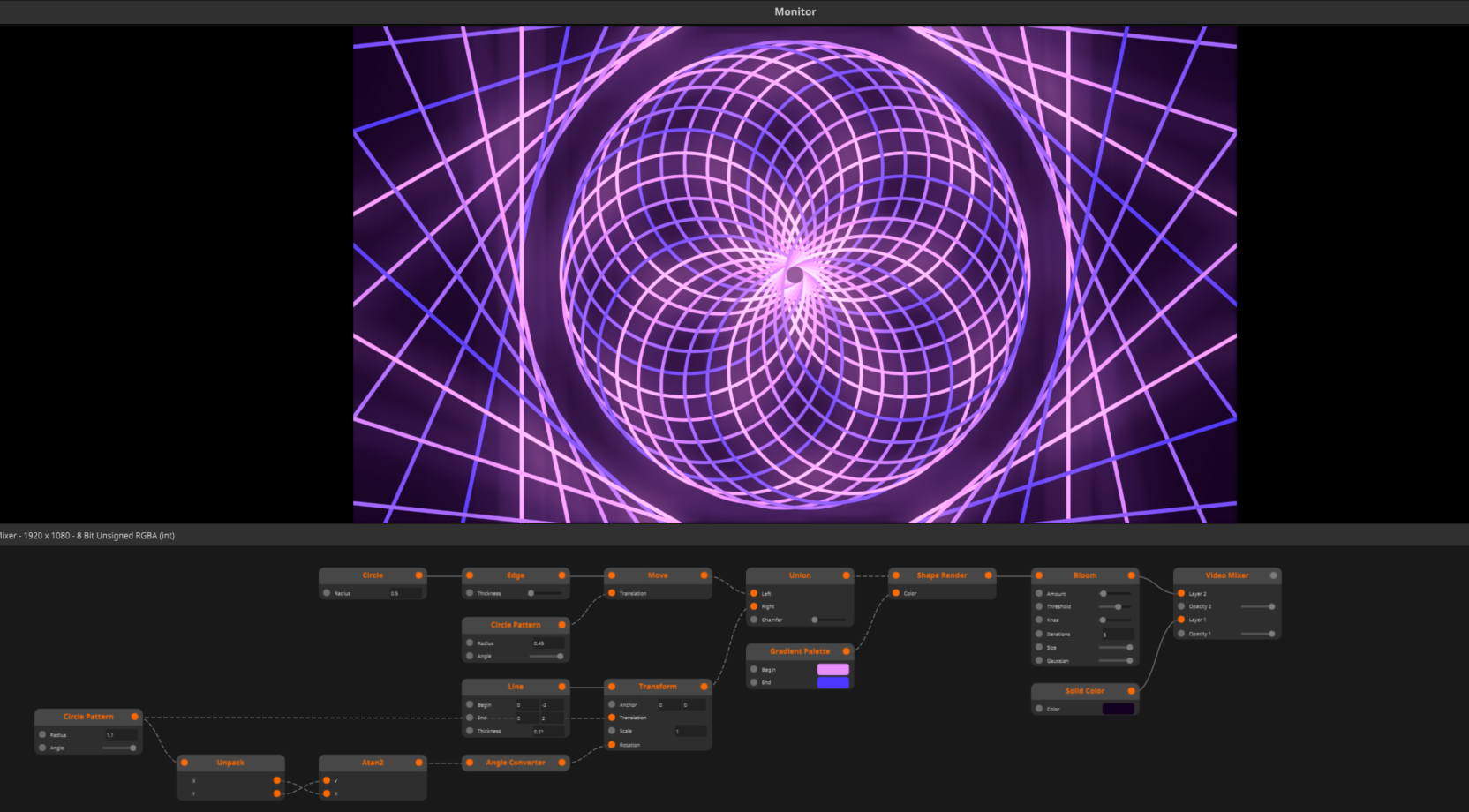Open the Gradient Palette End blue swatch
This screenshot has height=812, width=1469.
click(x=833, y=683)
